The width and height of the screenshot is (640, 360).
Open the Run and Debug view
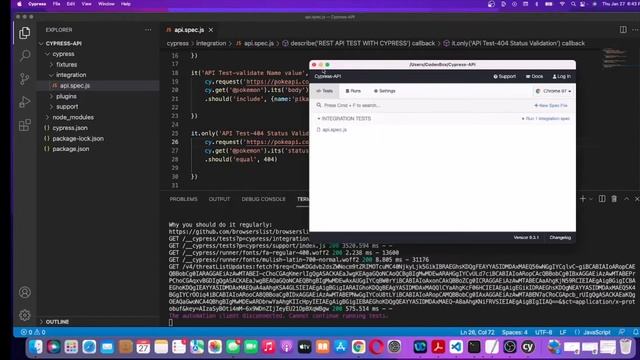24,102
